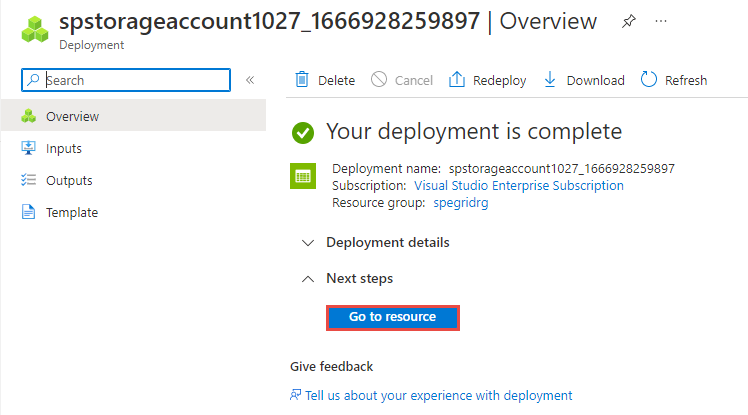Click the Go to resource button
The width and height of the screenshot is (748, 415).
(392, 317)
